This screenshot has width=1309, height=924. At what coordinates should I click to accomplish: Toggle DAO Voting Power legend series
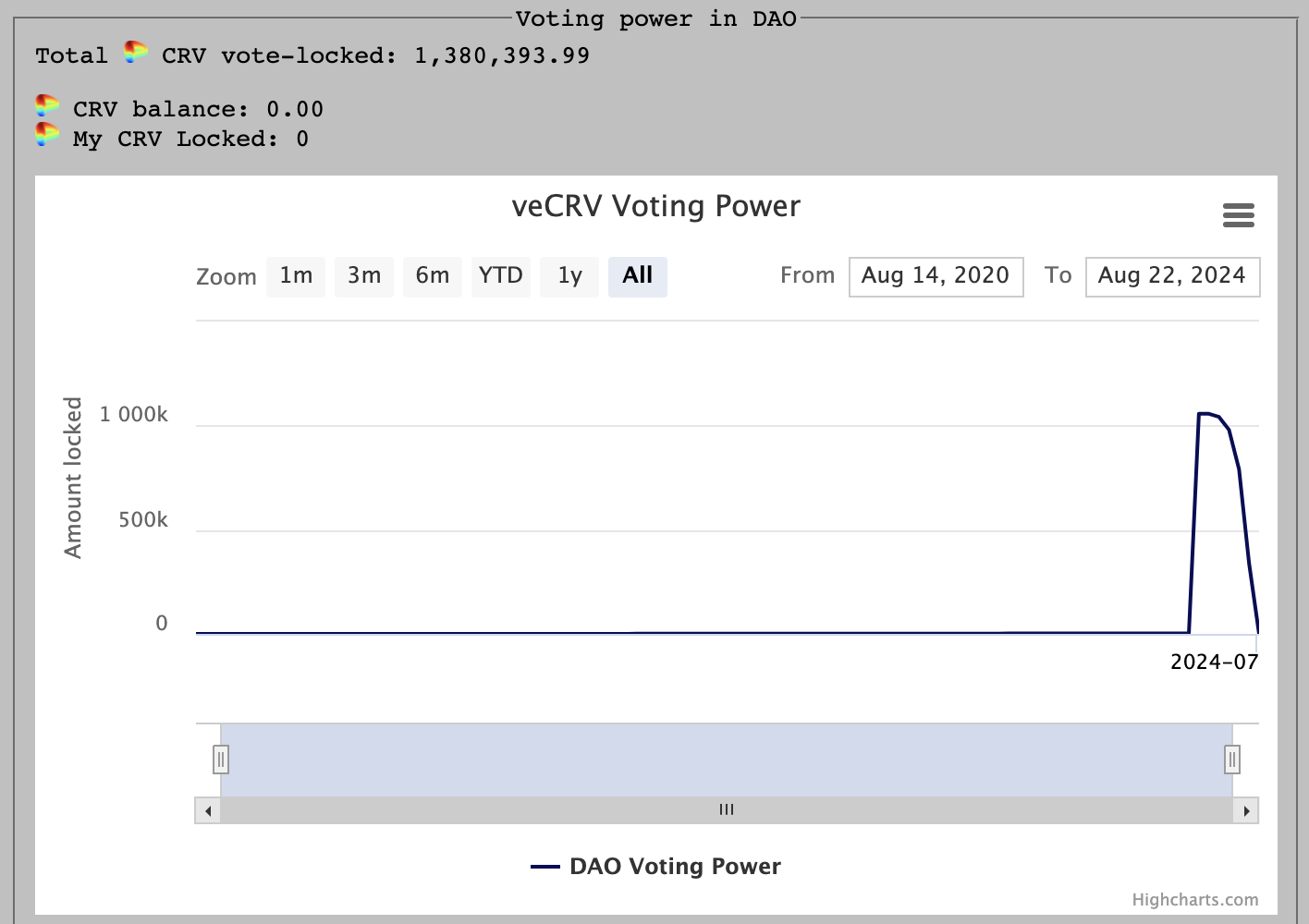pos(674,867)
